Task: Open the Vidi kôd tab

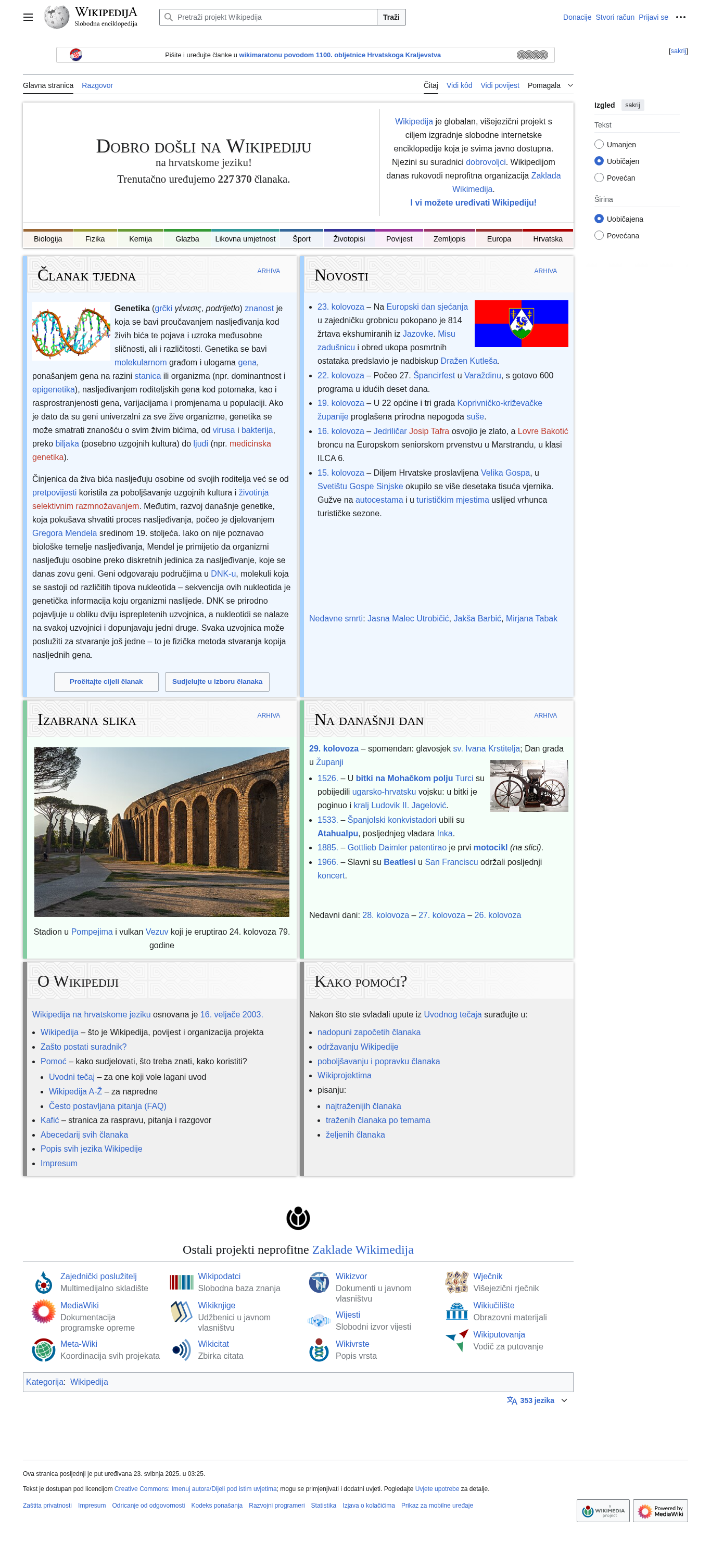Action: [459, 85]
